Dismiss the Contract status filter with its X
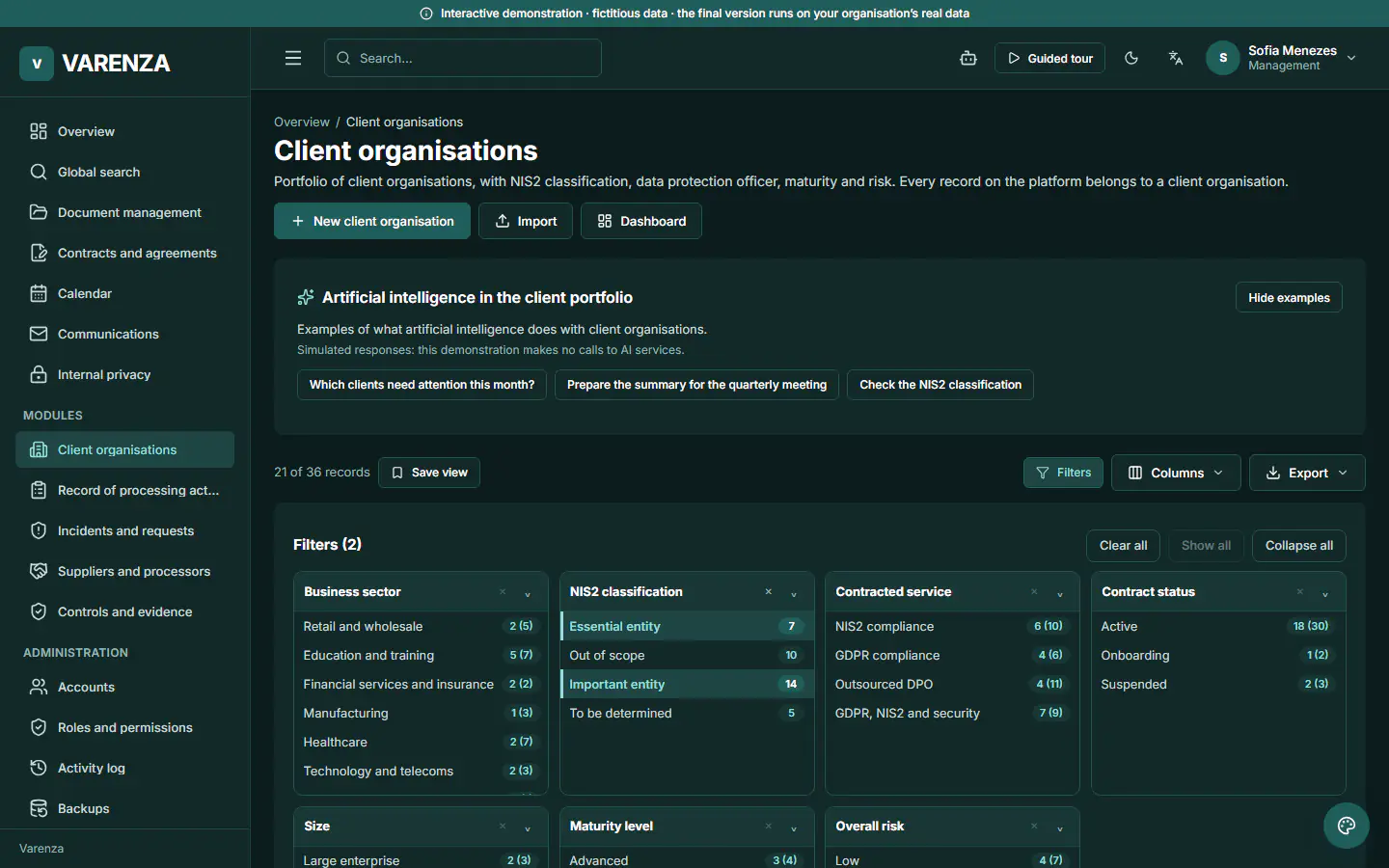 (x=1300, y=591)
